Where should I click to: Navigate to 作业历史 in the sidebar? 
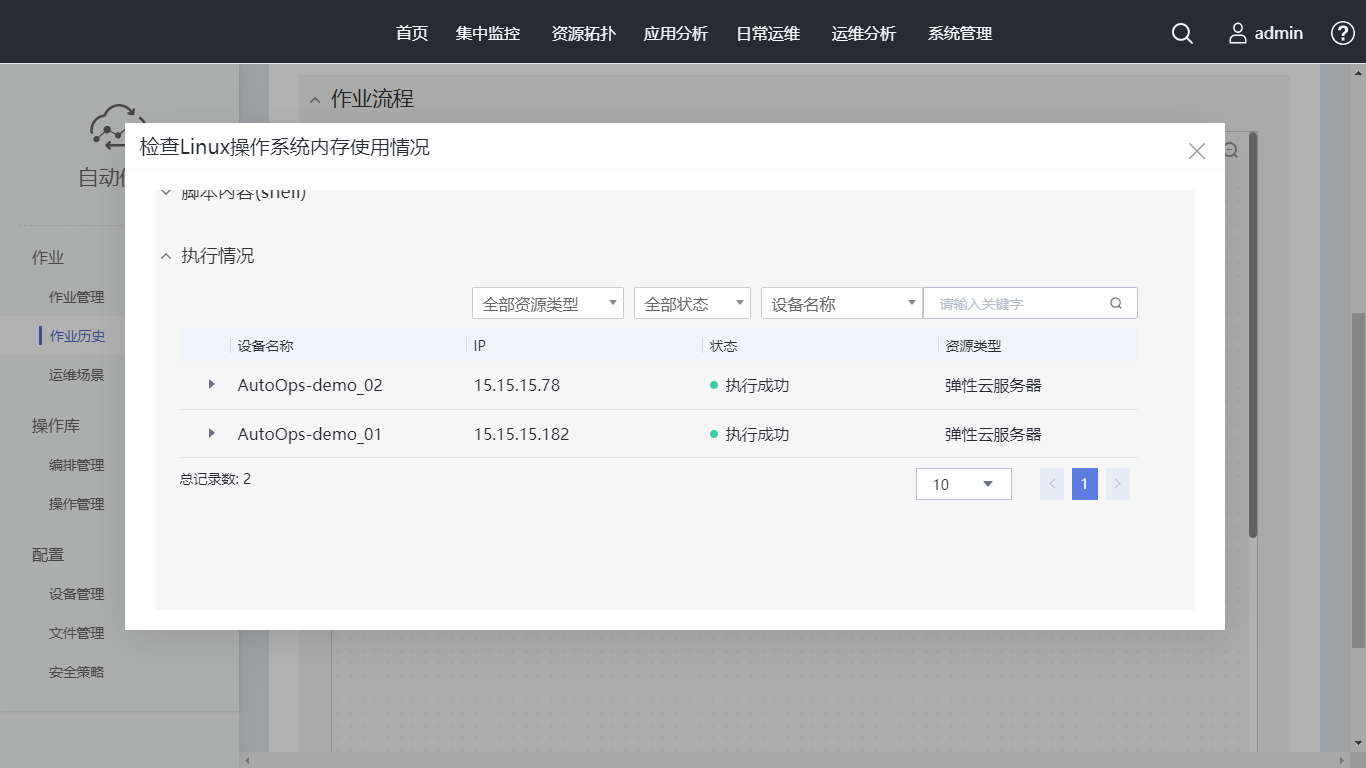click(x=77, y=336)
